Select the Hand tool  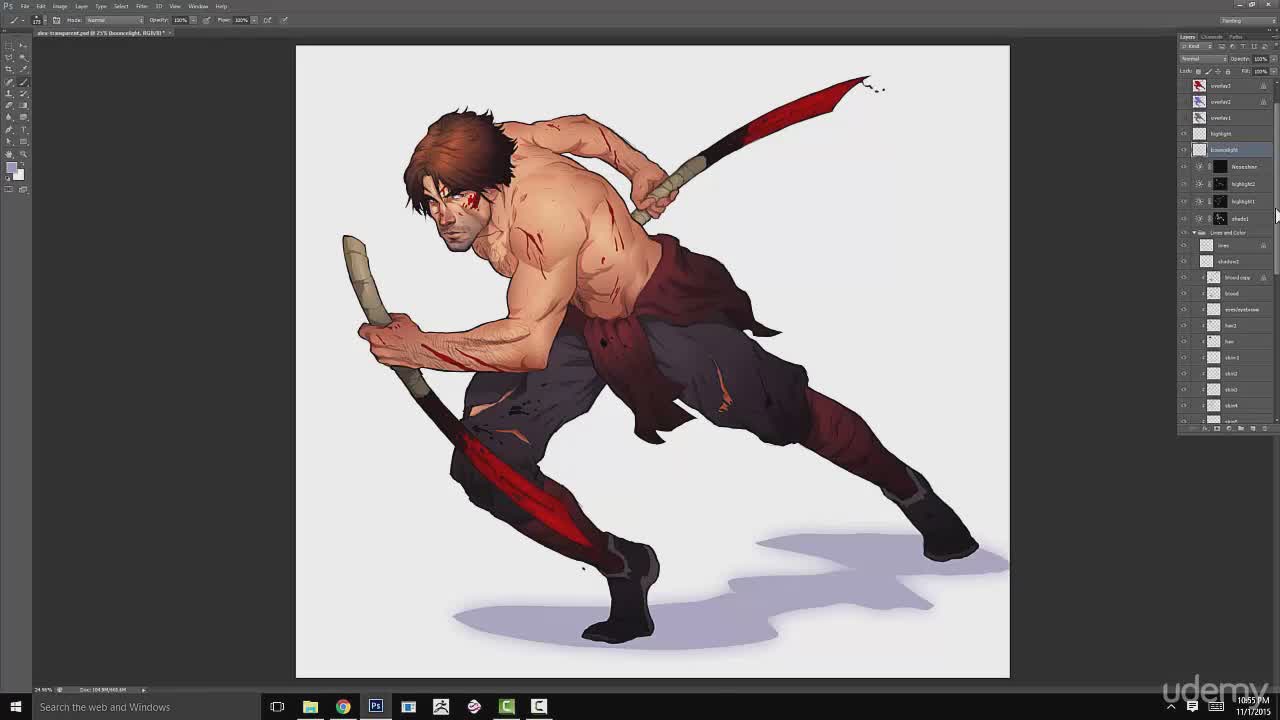coord(8,154)
